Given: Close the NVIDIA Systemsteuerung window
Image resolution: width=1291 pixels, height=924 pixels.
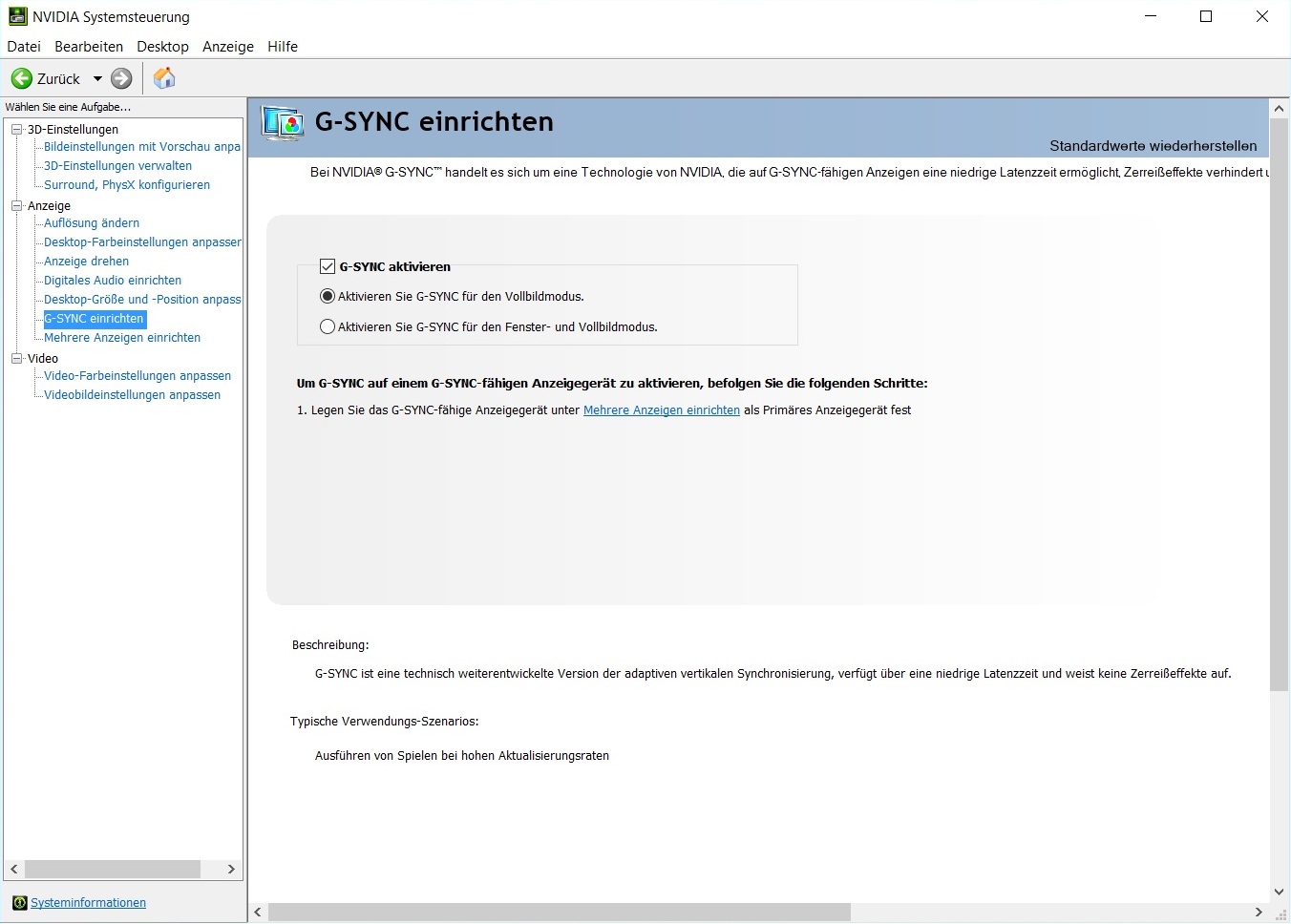Looking at the screenshot, I should (x=1261, y=16).
